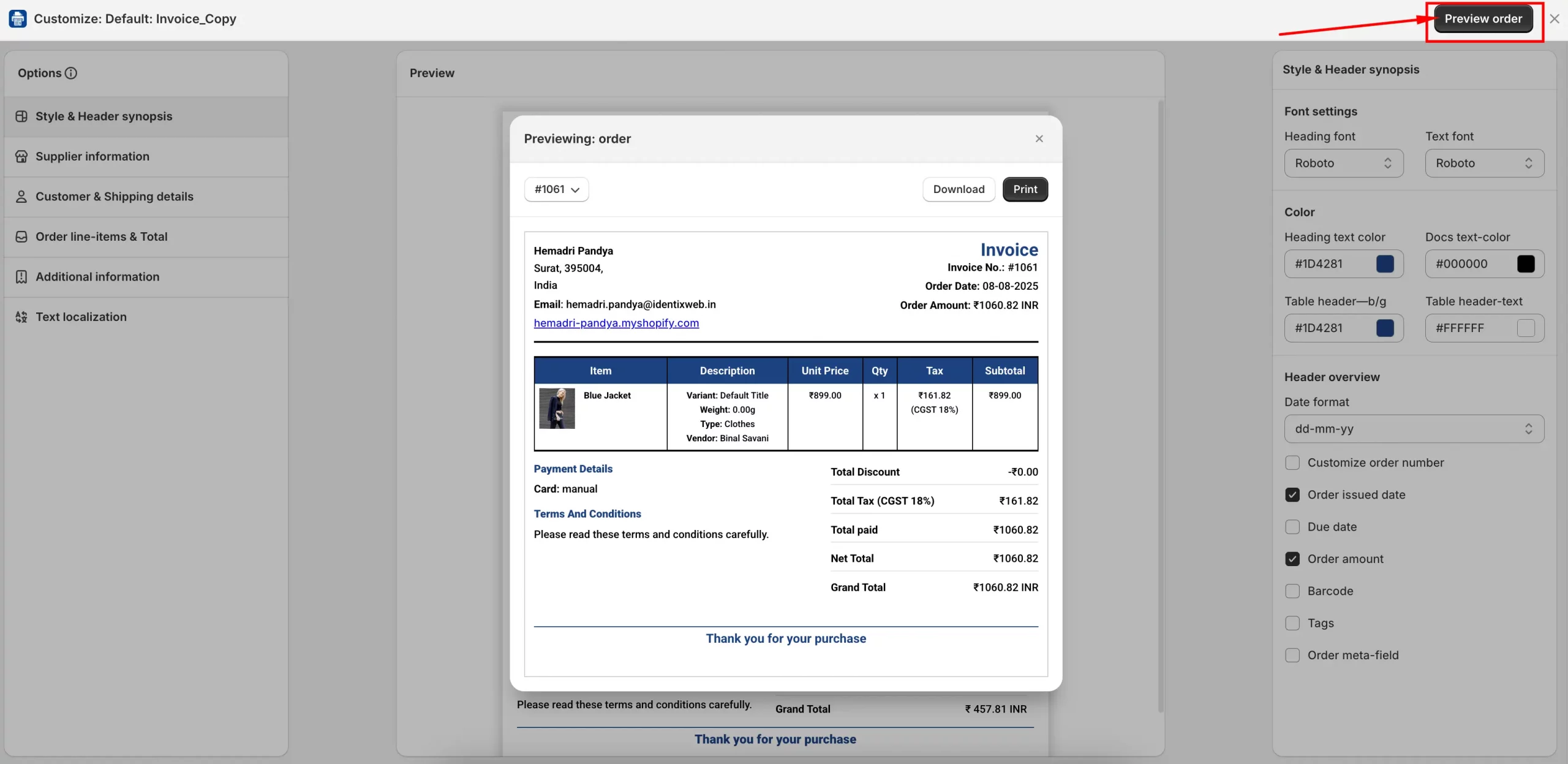This screenshot has width=1568, height=764.
Task: Click the Options info circle icon
Action: coord(71,73)
